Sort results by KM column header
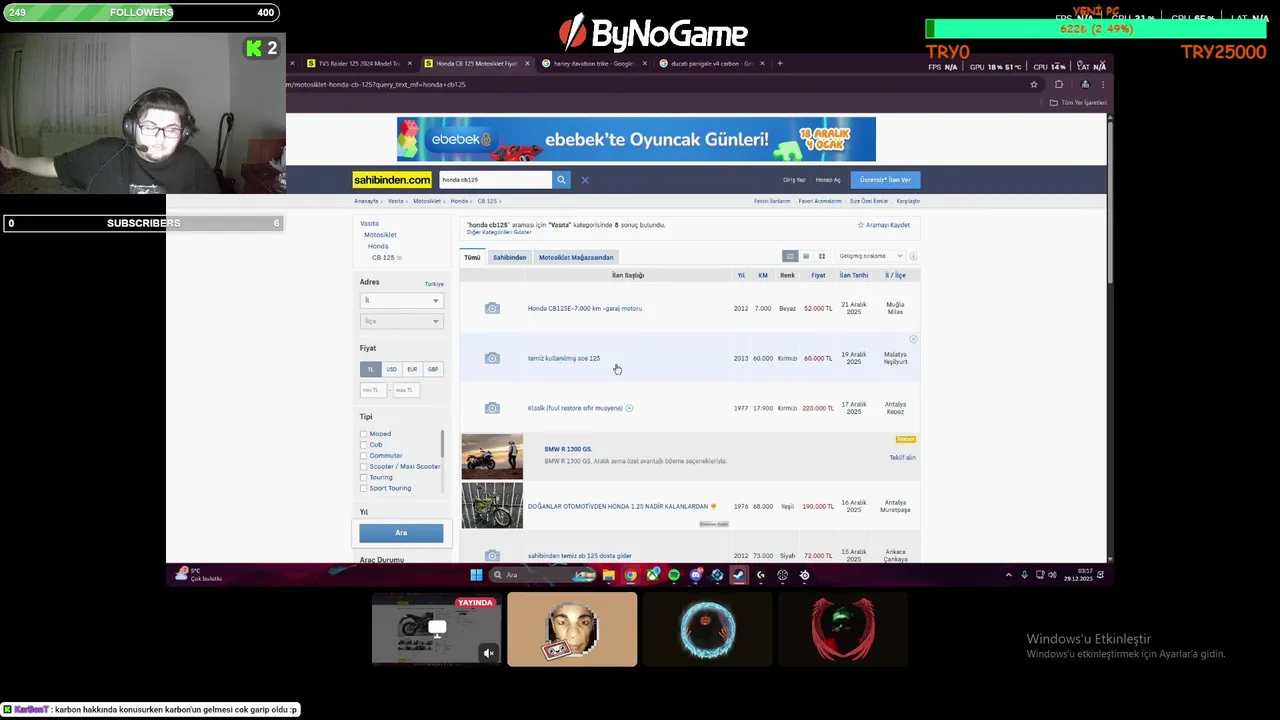 coord(763,275)
